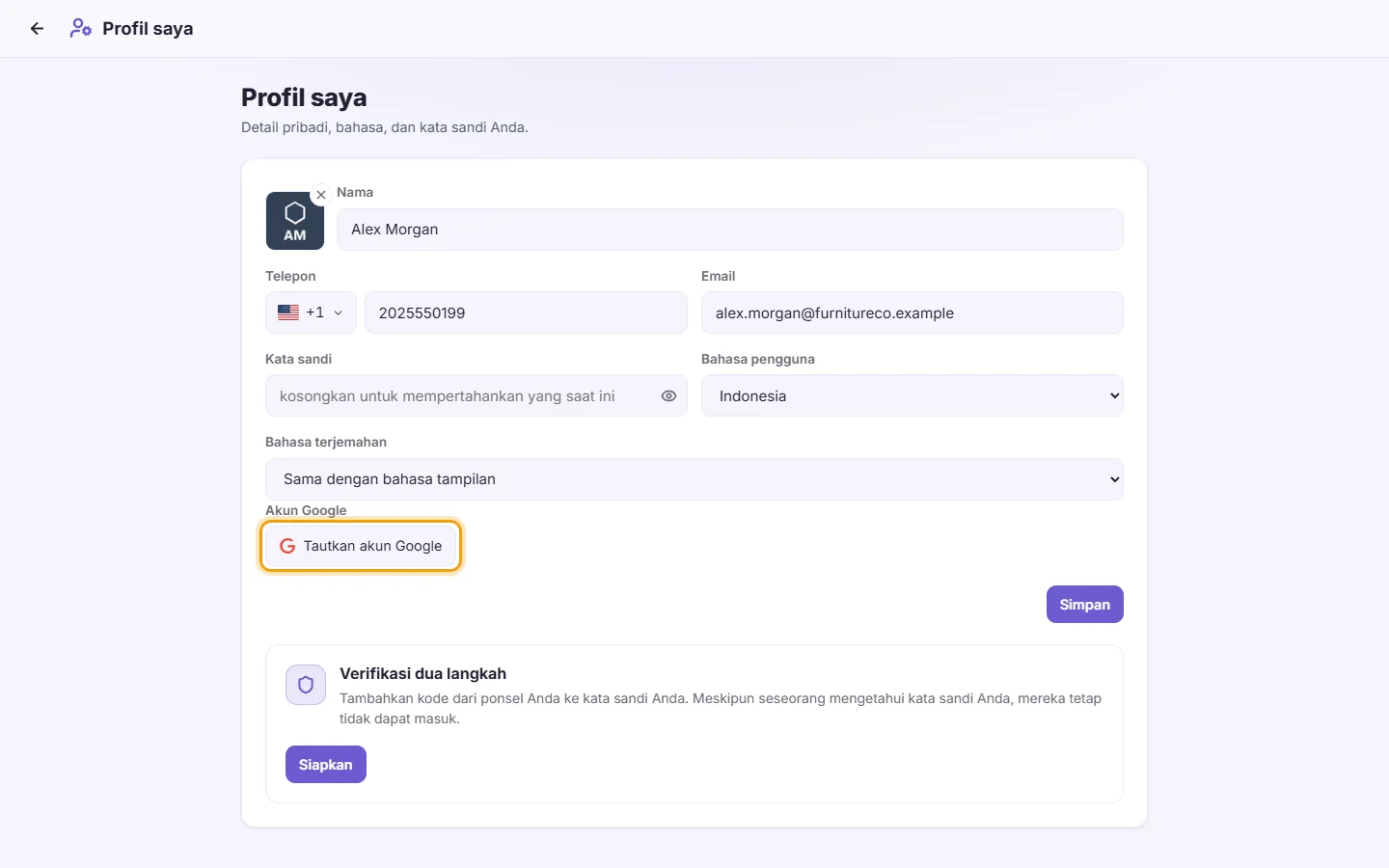The image size is (1389, 868).
Task: Click the Simpan button
Action: (x=1085, y=605)
